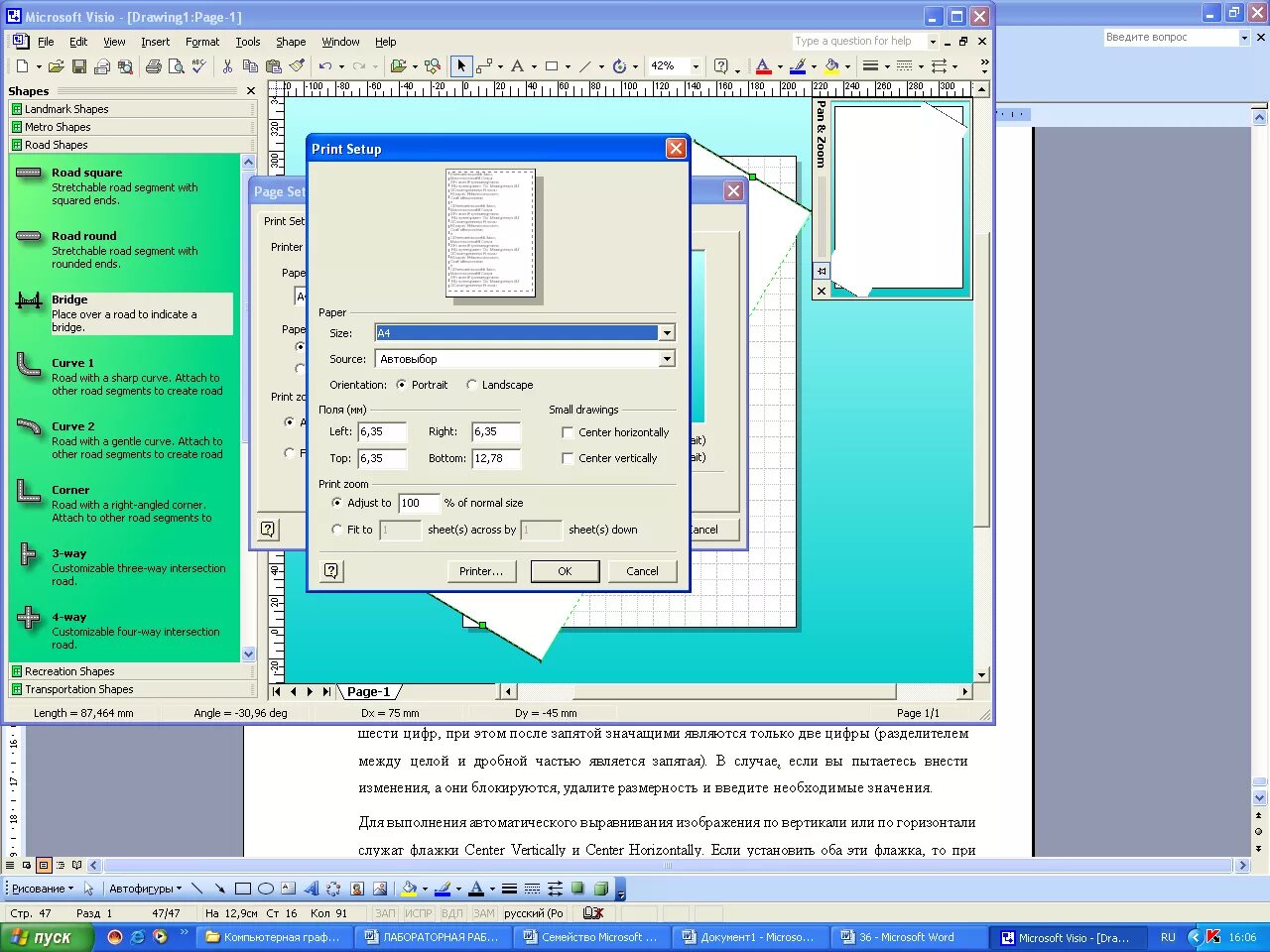This screenshot has width=1270, height=952.
Task: Open the Format menu in Visio
Action: [202, 42]
